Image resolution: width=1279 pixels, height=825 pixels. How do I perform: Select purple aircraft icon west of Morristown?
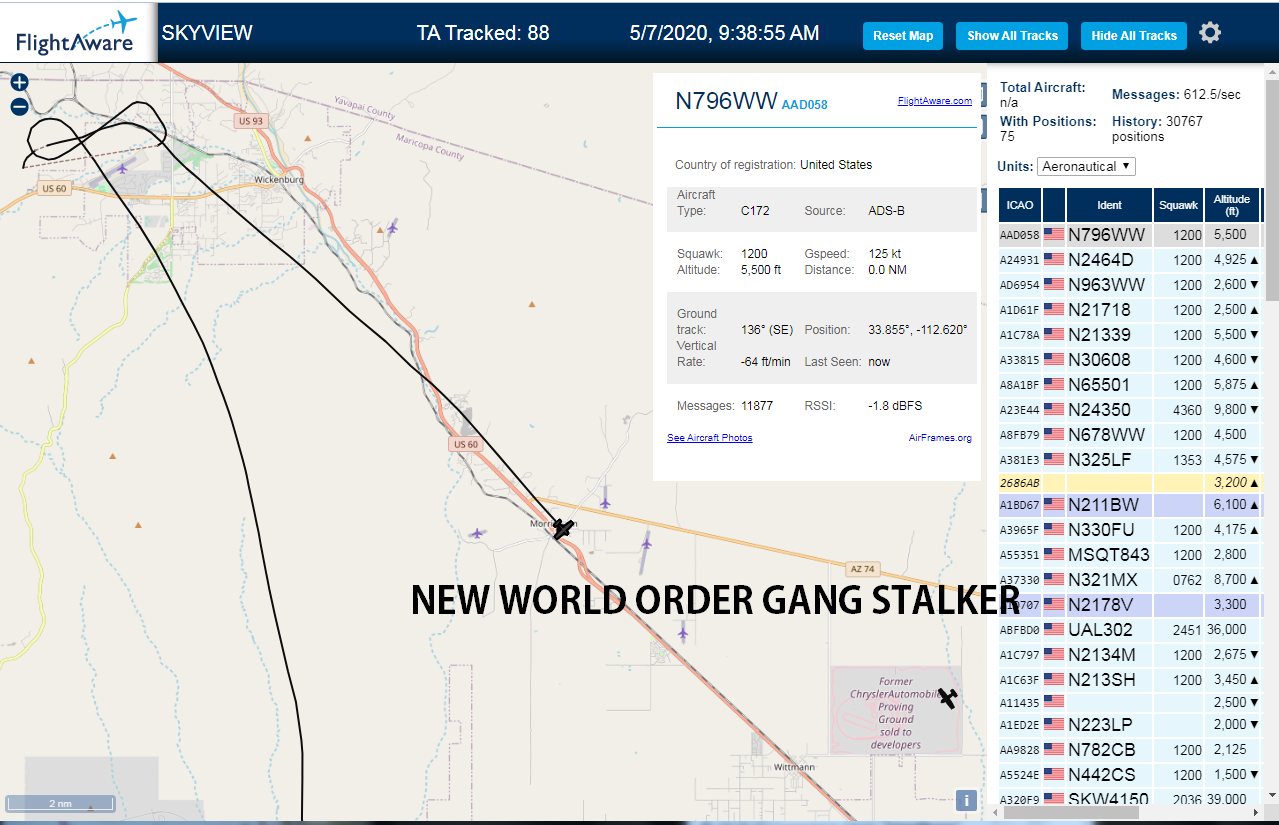click(477, 533)
